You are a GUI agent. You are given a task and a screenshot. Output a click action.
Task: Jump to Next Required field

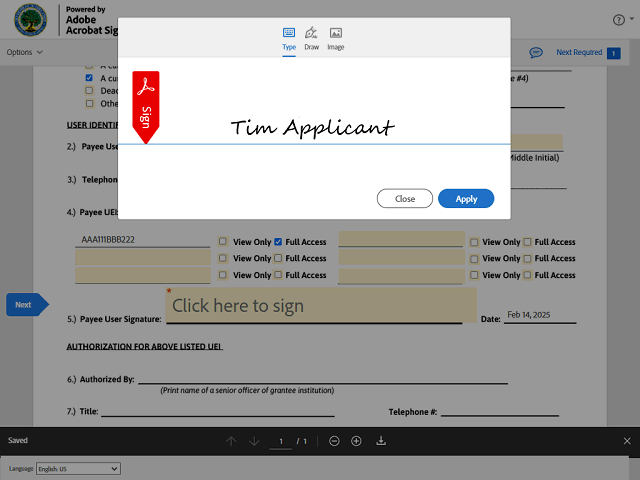pos(579,52)
